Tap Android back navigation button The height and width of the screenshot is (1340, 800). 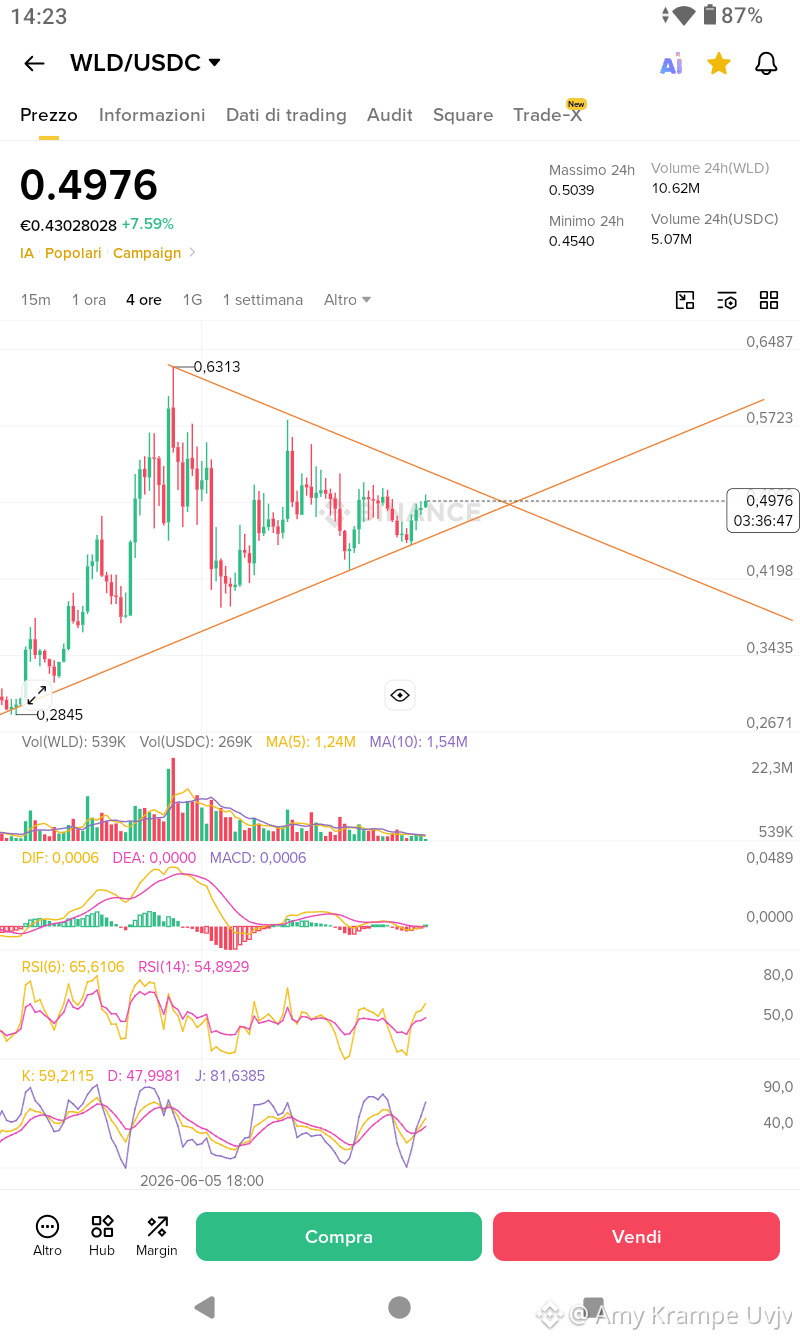tap(204, 1307)
